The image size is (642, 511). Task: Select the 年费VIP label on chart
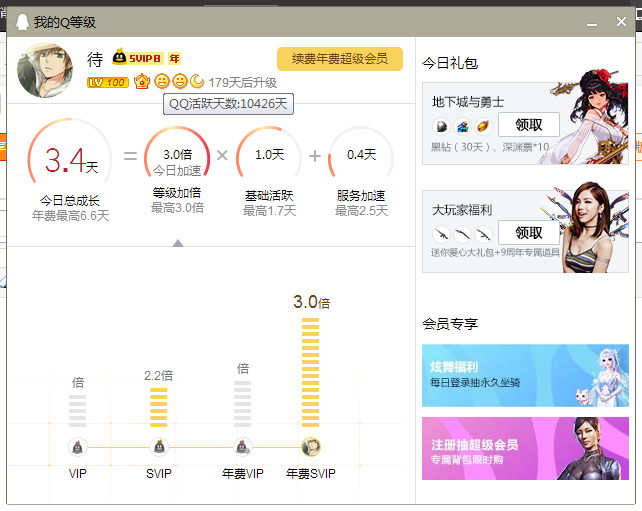tap(242, 474)
